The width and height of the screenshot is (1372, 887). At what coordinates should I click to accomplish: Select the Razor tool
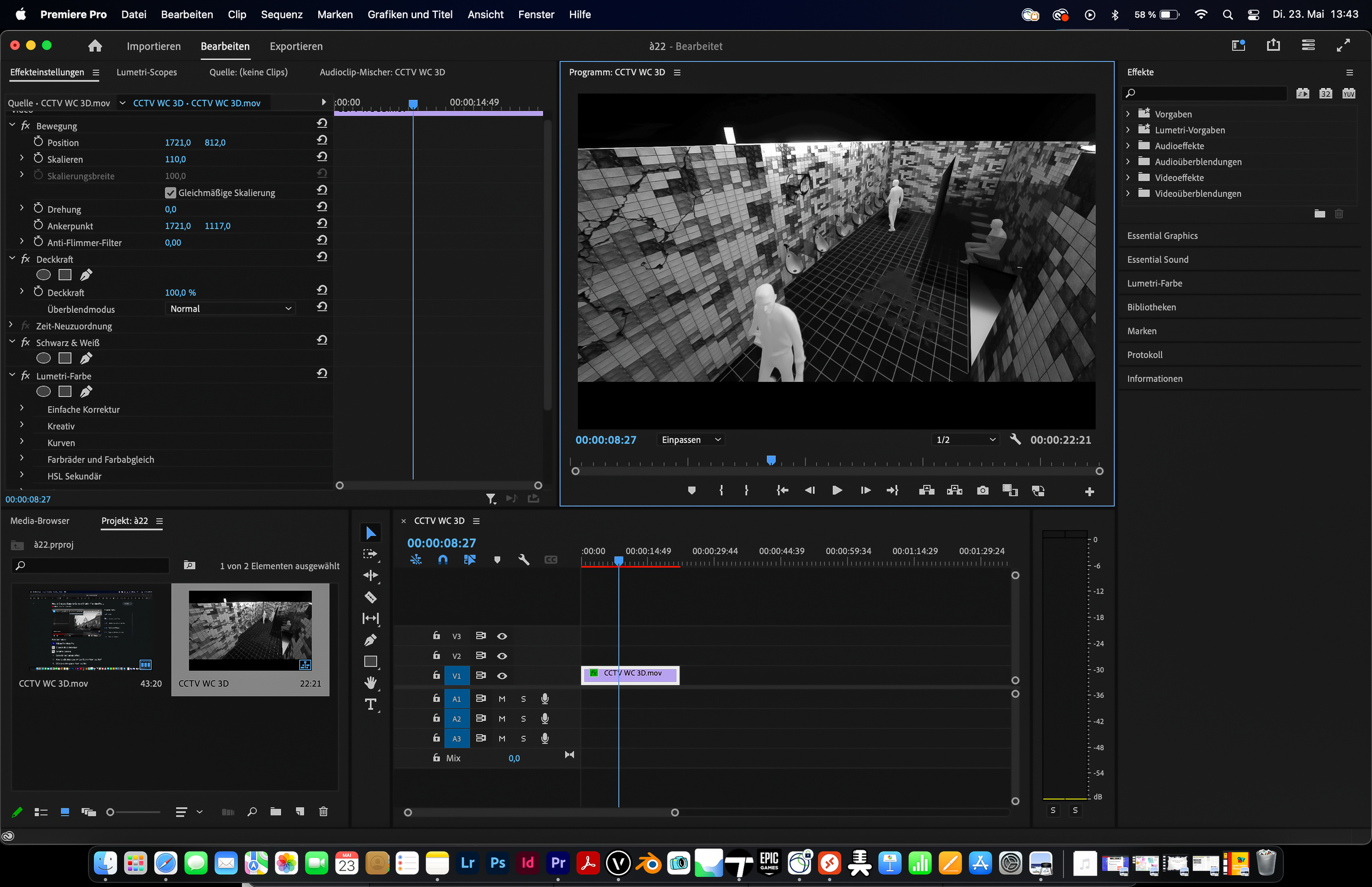click(371, 597)
